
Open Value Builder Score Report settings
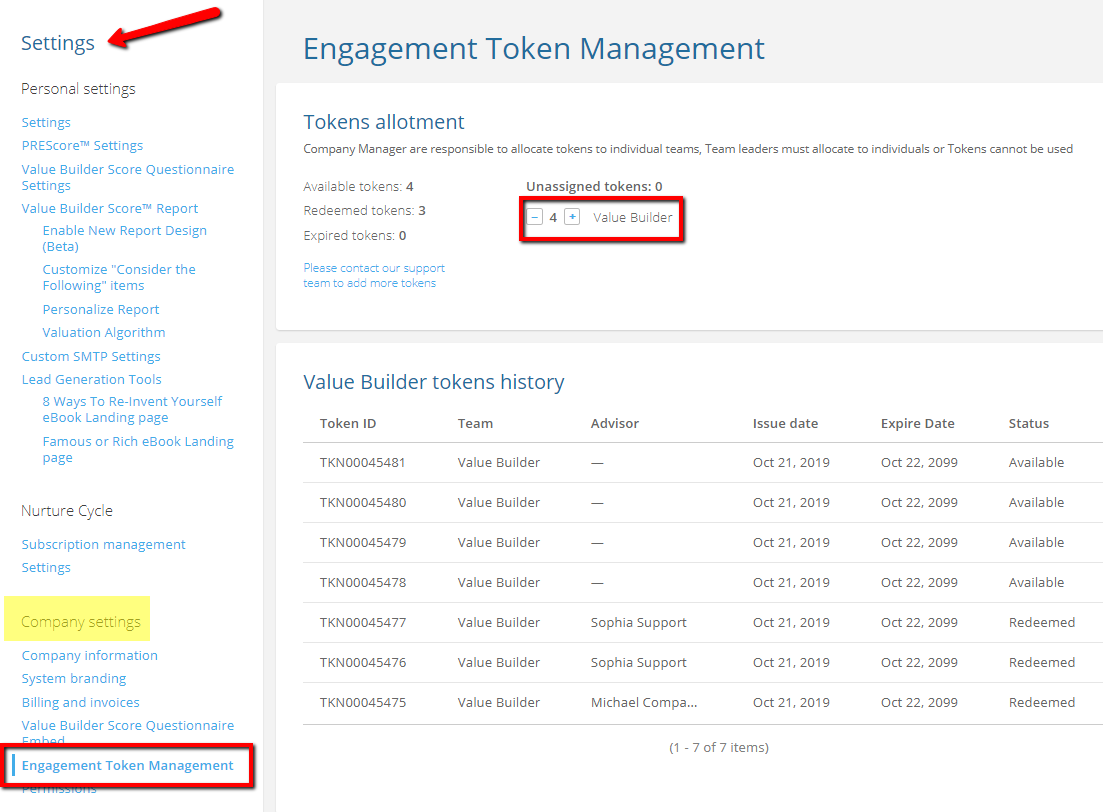(109, 208)
